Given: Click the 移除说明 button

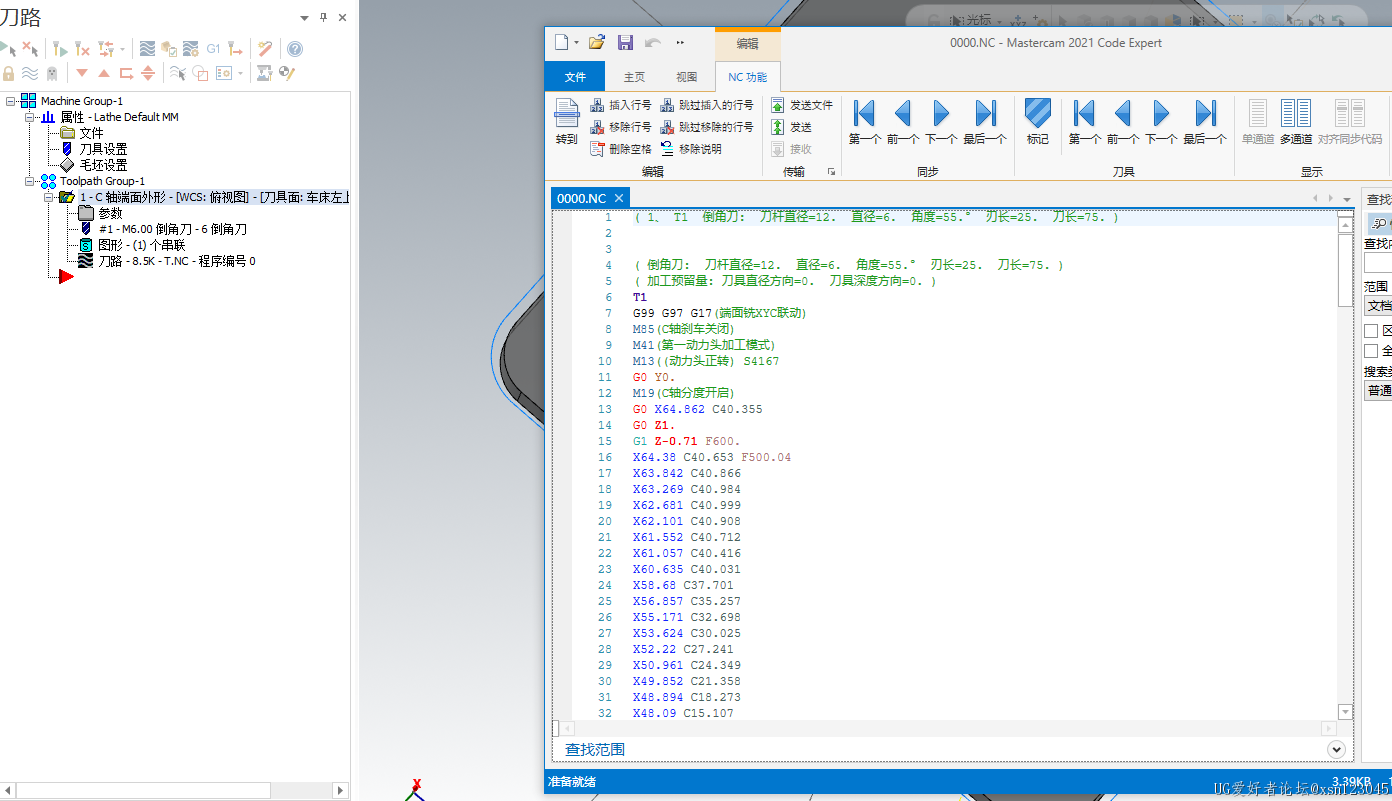Looking at the screenshot, I should [x=690, y=149].
